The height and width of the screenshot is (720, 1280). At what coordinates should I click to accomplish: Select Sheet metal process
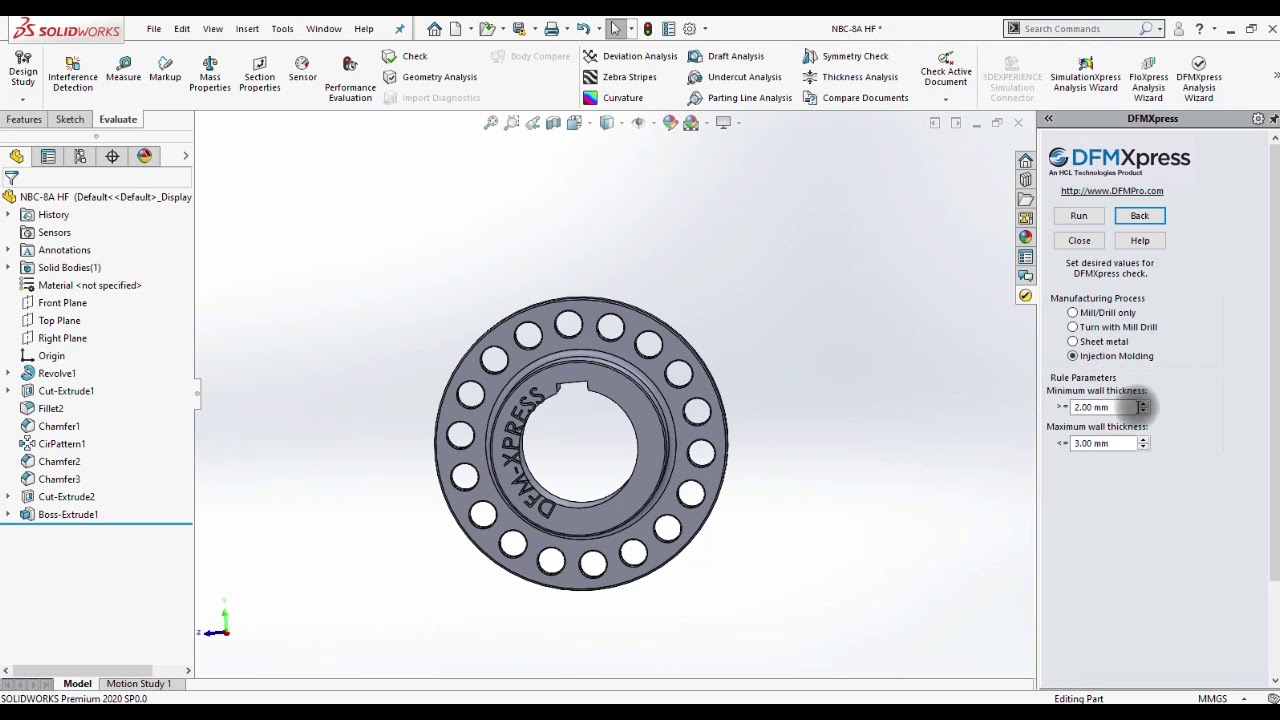(1072, 342)
